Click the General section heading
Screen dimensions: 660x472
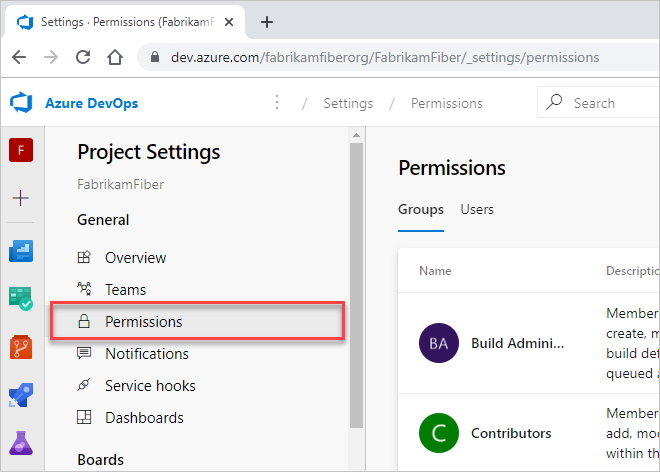[x=103, y=219]
